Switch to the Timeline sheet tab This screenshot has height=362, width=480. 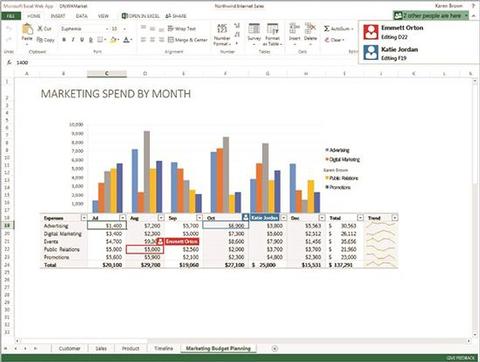(164, 348)
